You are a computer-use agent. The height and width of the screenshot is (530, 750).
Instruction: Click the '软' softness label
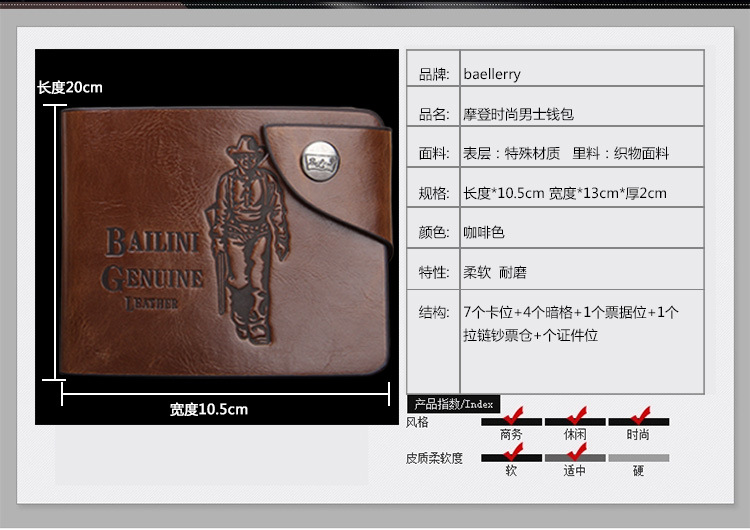[511, 471]
